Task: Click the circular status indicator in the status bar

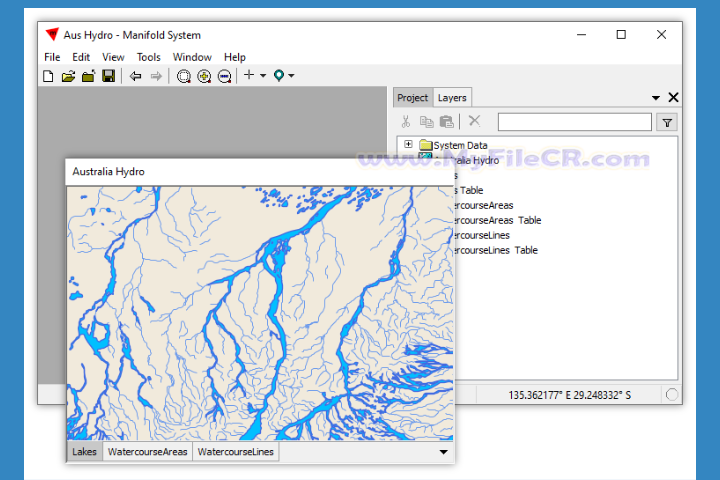Action: click(x=672, y=395)
